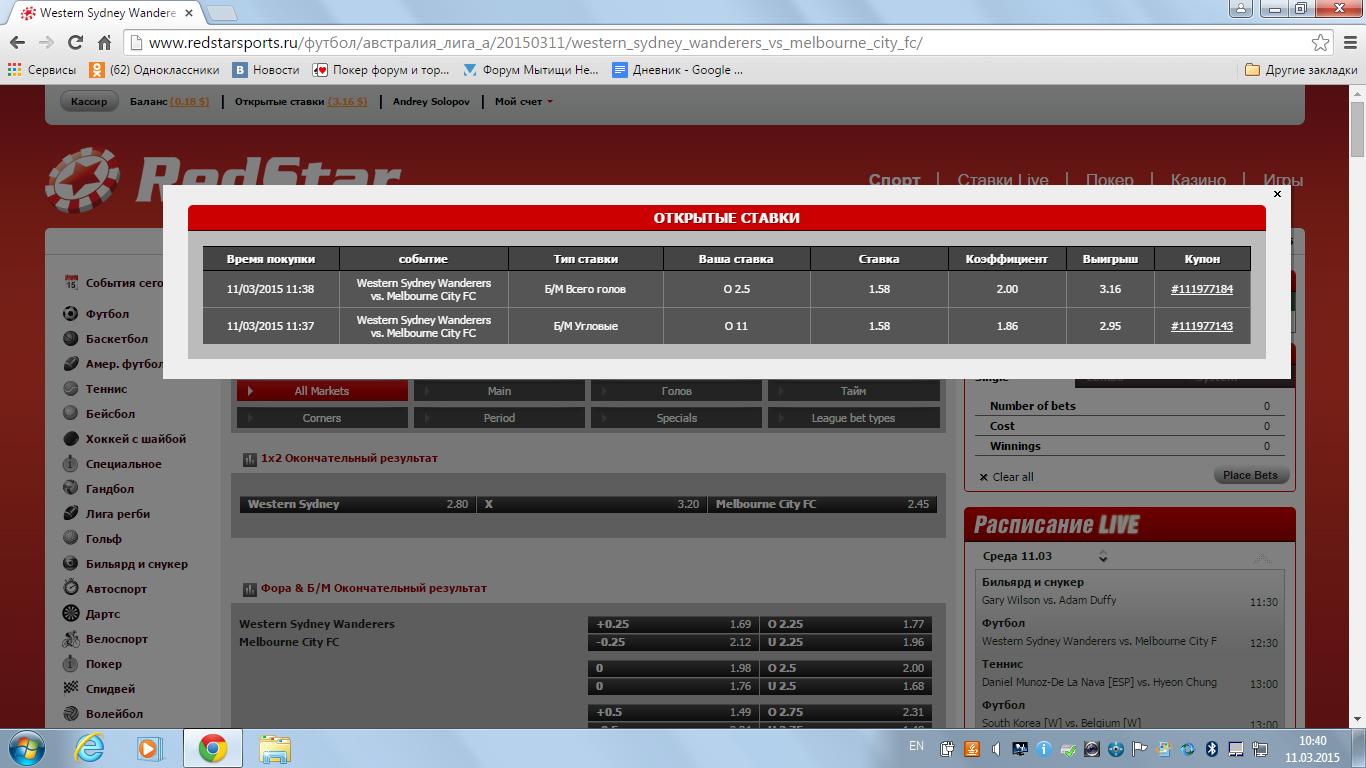Select the Покер top menu item
1366x768 pixels.
point(1109,181)
